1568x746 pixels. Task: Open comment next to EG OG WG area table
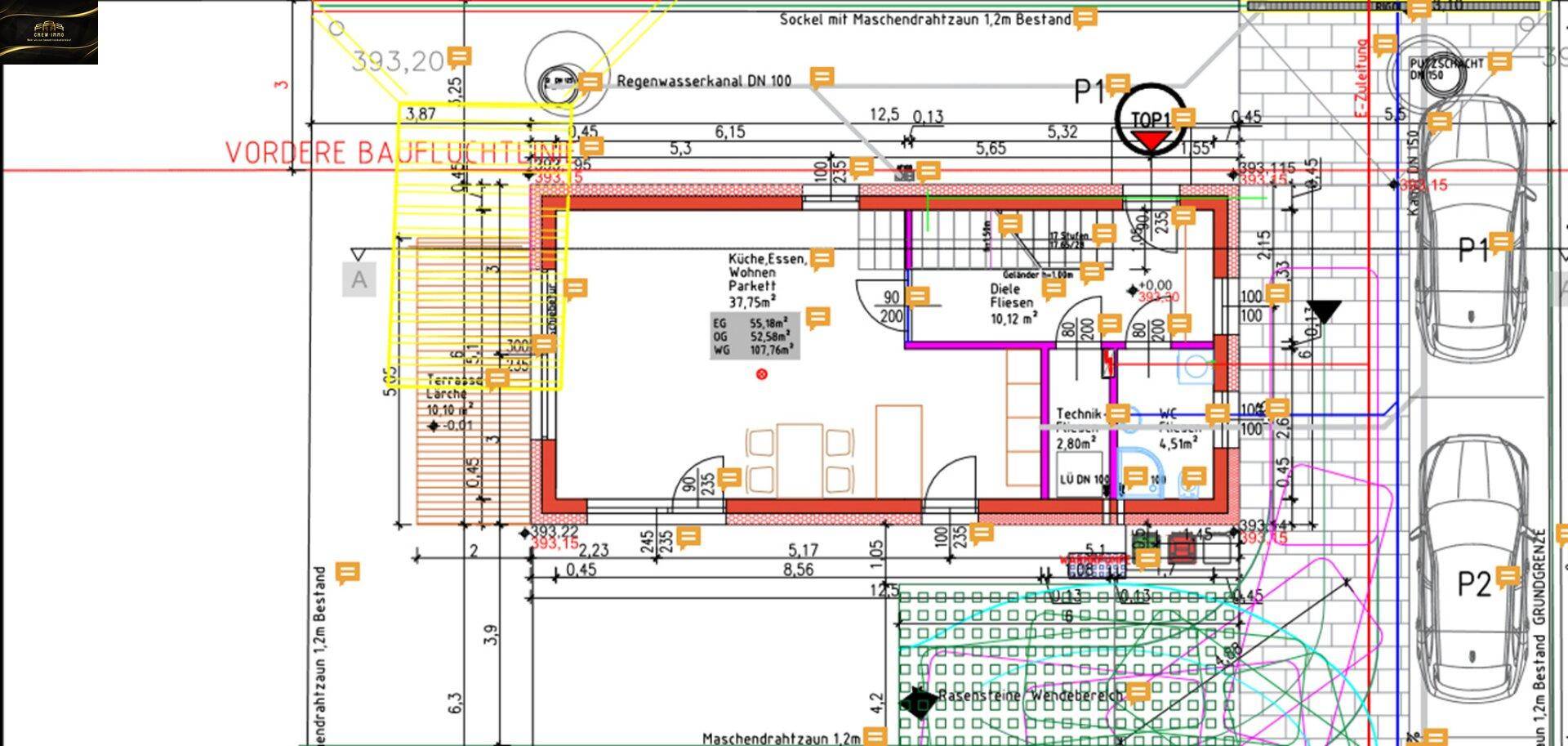[817, 318]
